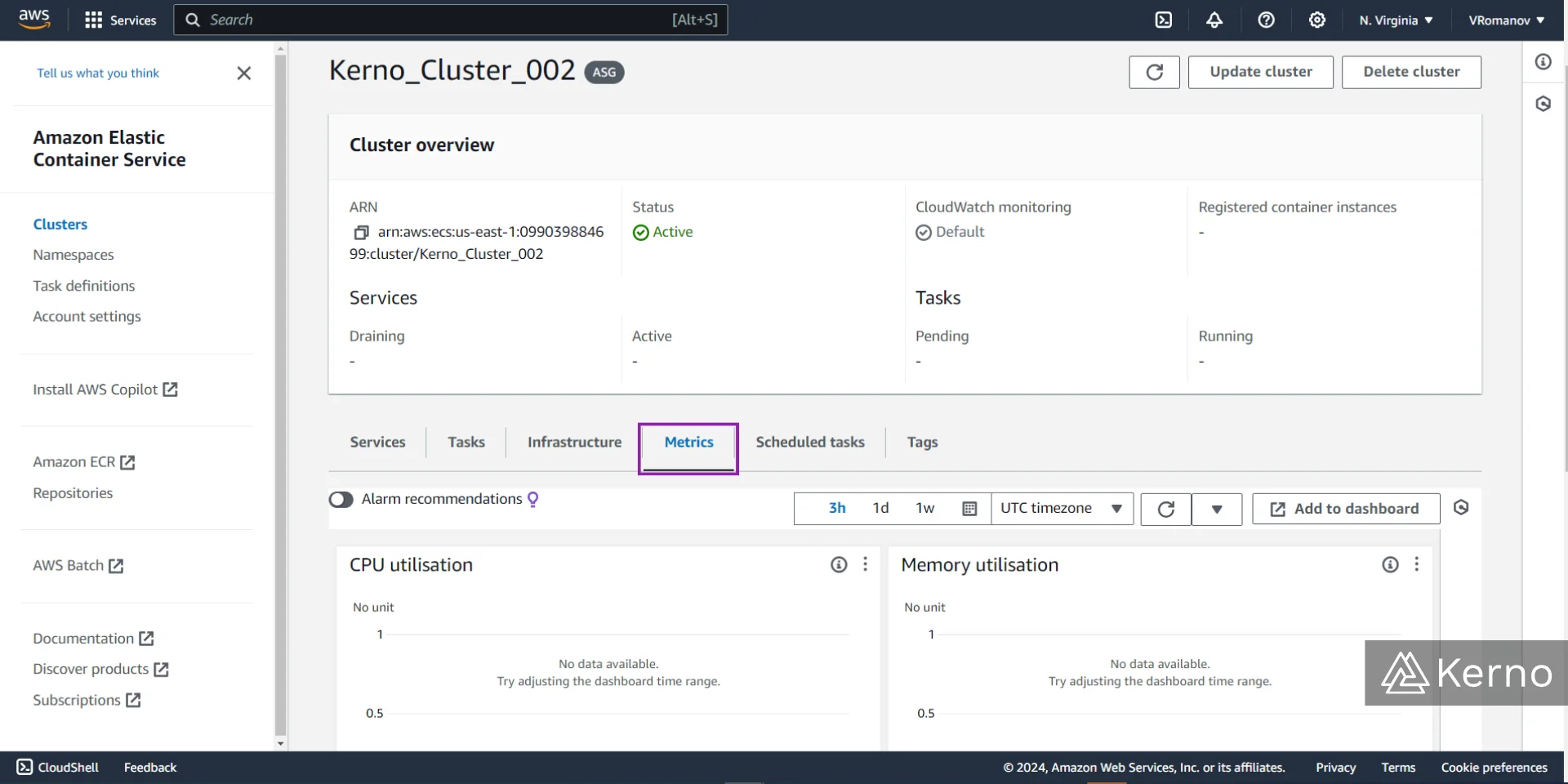The image size is (1568, 784).
Task: Click the sidebar scrollbar up arrow
Action: 281,48
